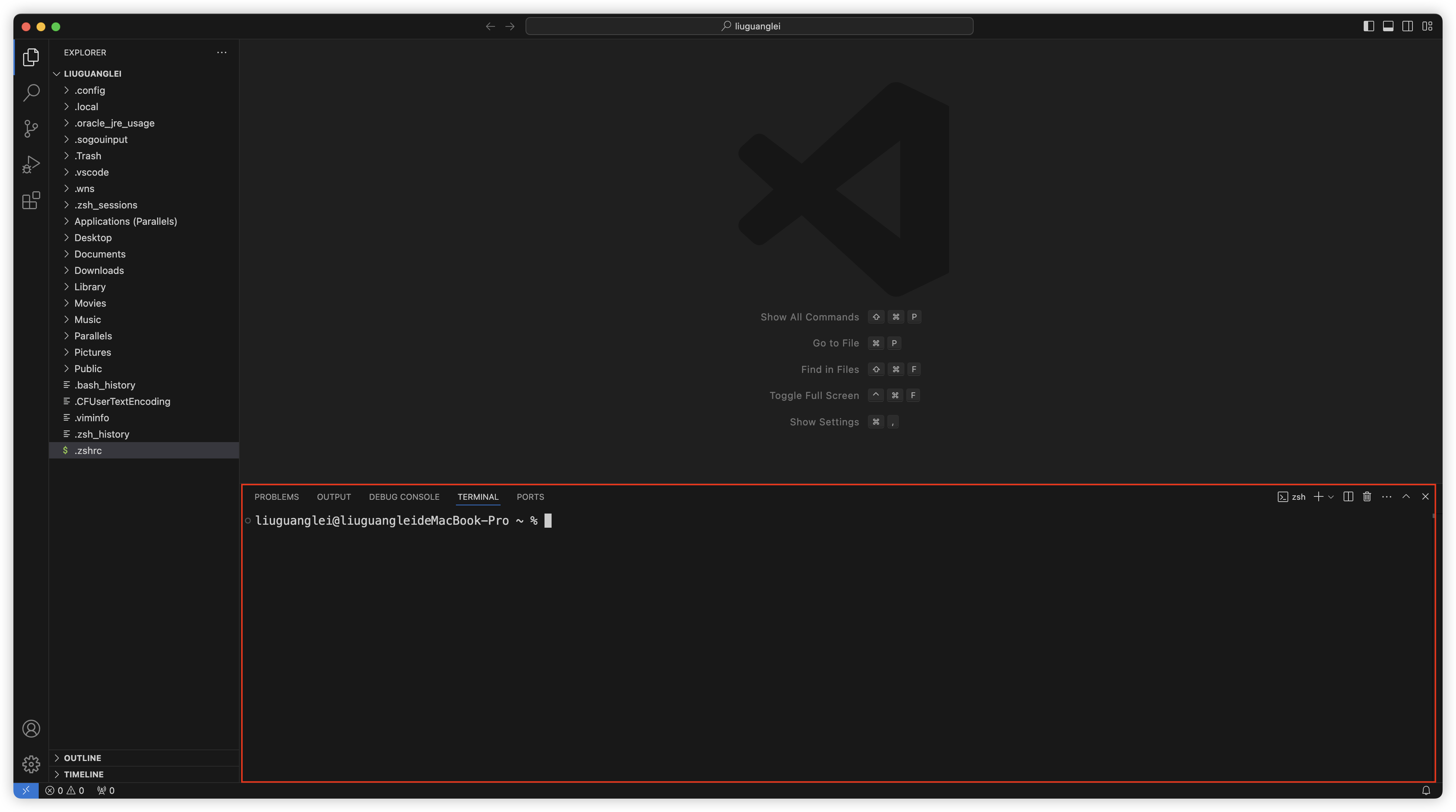Open the Source Control view
Screen dimensions: 1456x812
point(31,129)
